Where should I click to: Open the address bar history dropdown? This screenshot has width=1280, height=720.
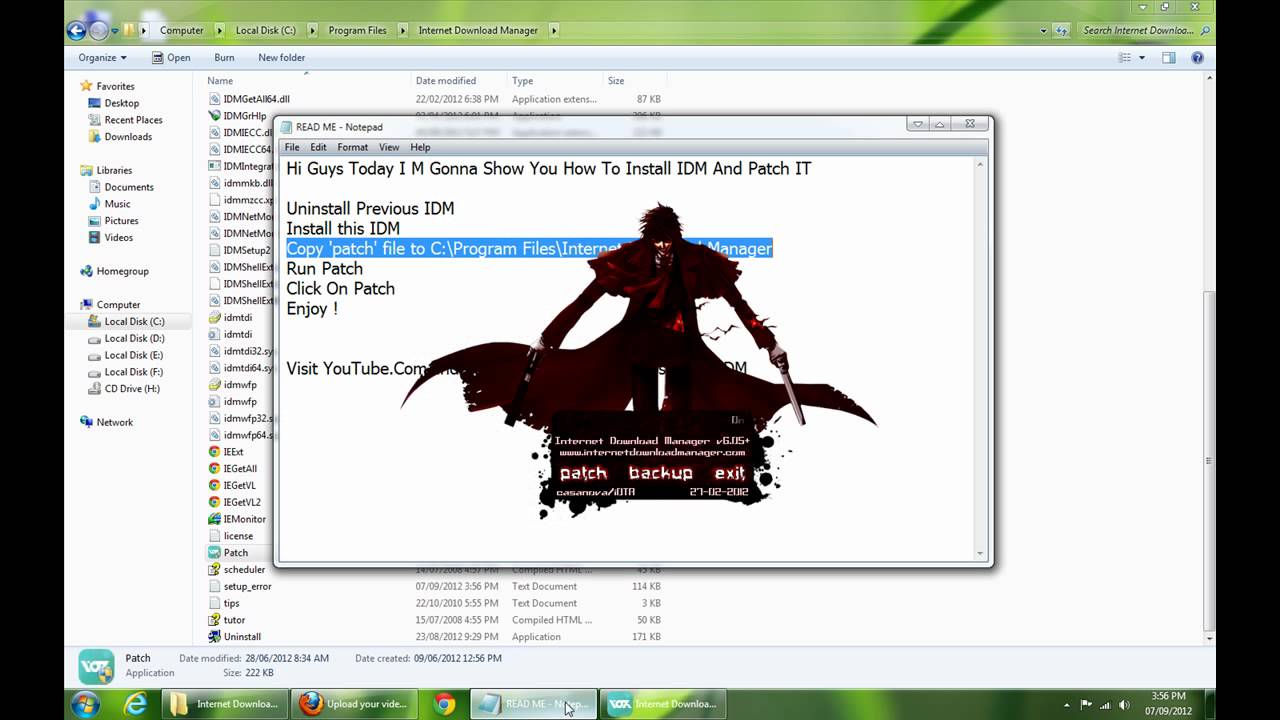1044,30
